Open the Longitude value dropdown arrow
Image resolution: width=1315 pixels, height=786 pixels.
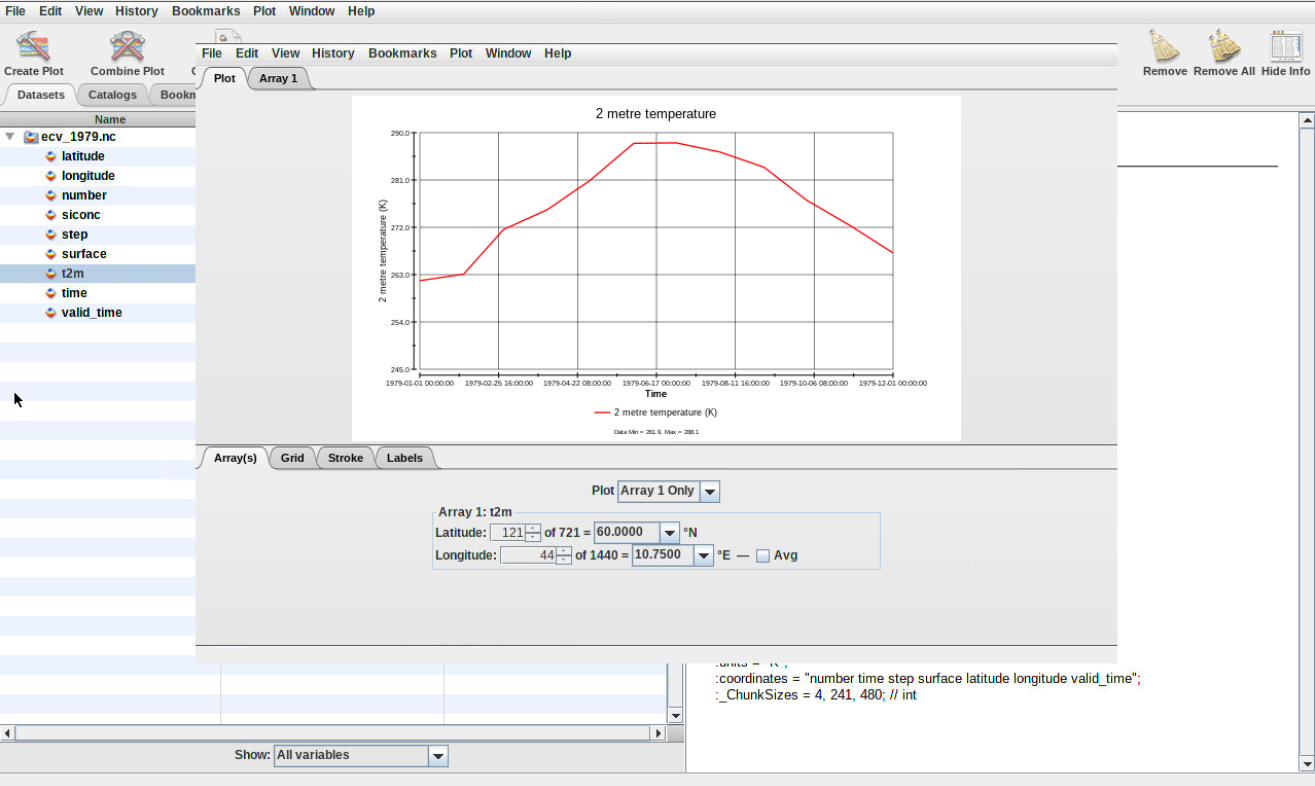click(x=703, y=556)
